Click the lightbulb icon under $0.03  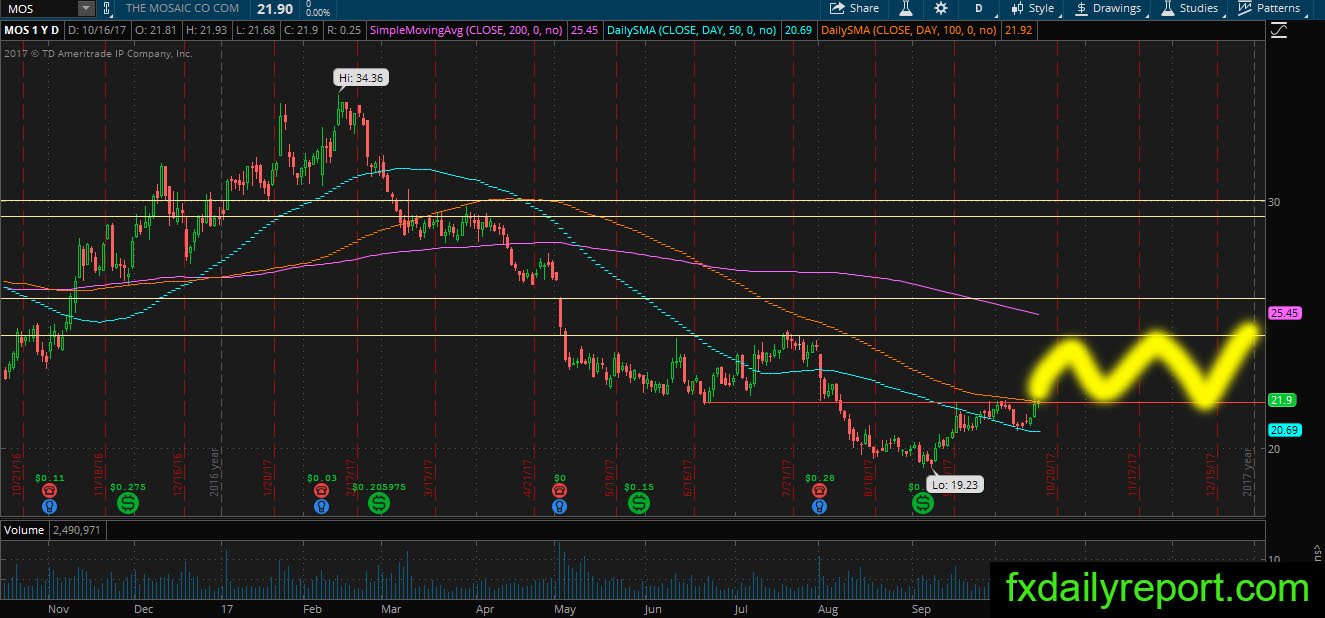321,507
